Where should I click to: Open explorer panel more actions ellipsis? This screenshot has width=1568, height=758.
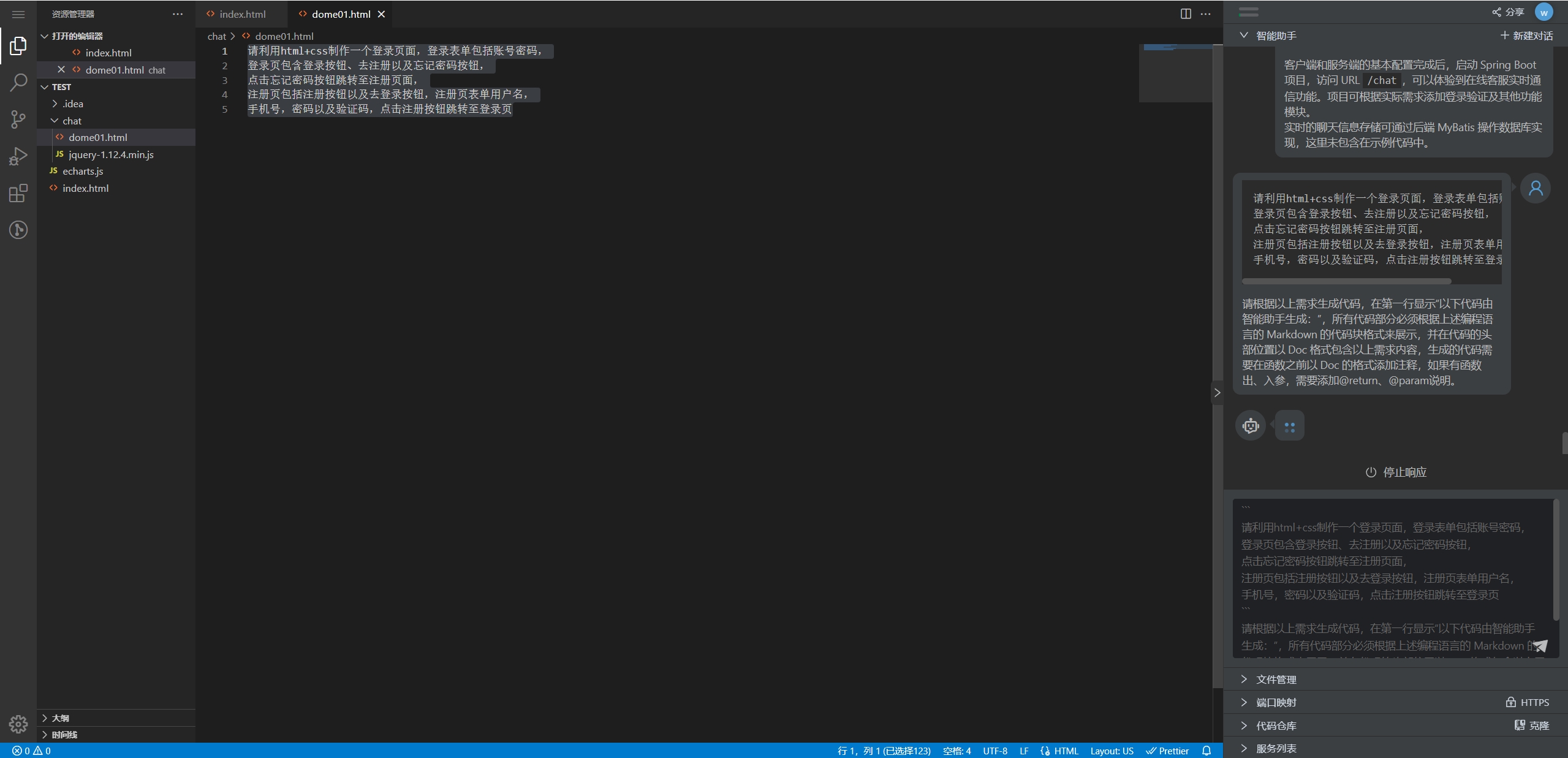(x=178, y=13)
